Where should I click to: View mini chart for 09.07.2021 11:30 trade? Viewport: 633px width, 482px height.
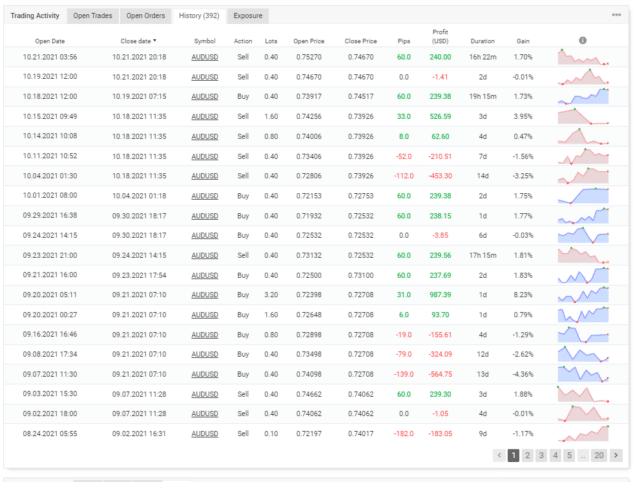[x=583, y=374]
